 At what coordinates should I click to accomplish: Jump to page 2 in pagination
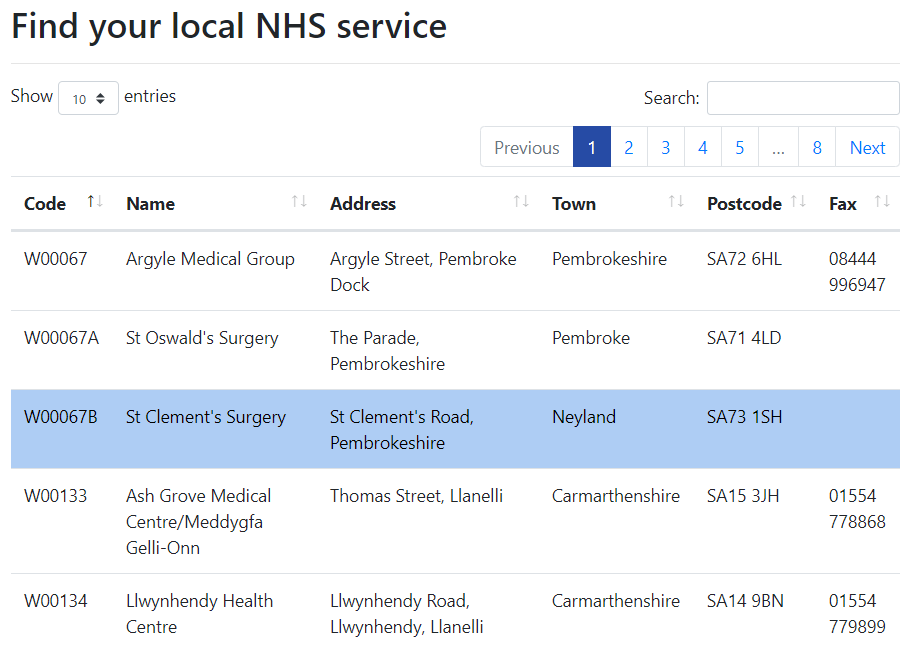628,147
